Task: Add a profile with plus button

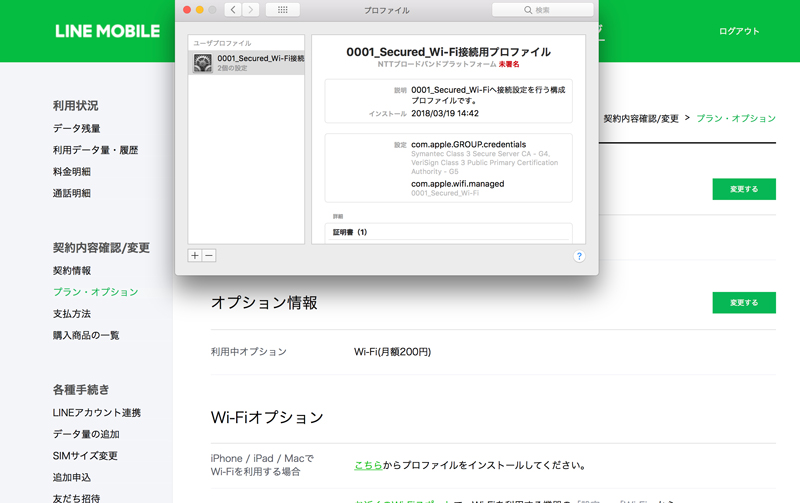Action: click(x=195, y=256)
